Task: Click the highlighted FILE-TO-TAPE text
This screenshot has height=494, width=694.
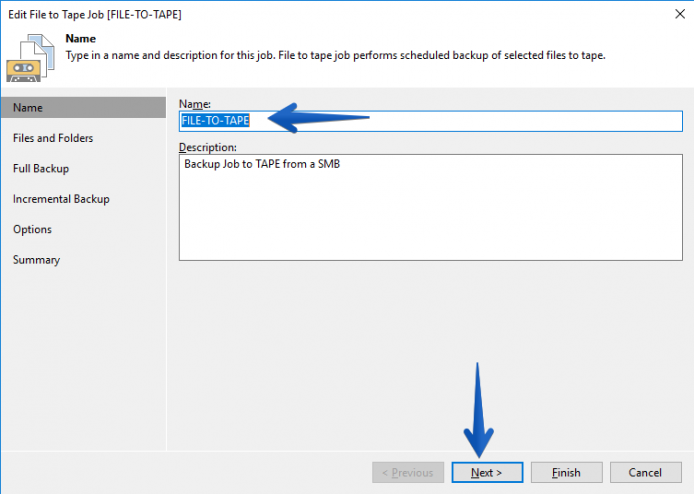Action: (x=216, y=120)
